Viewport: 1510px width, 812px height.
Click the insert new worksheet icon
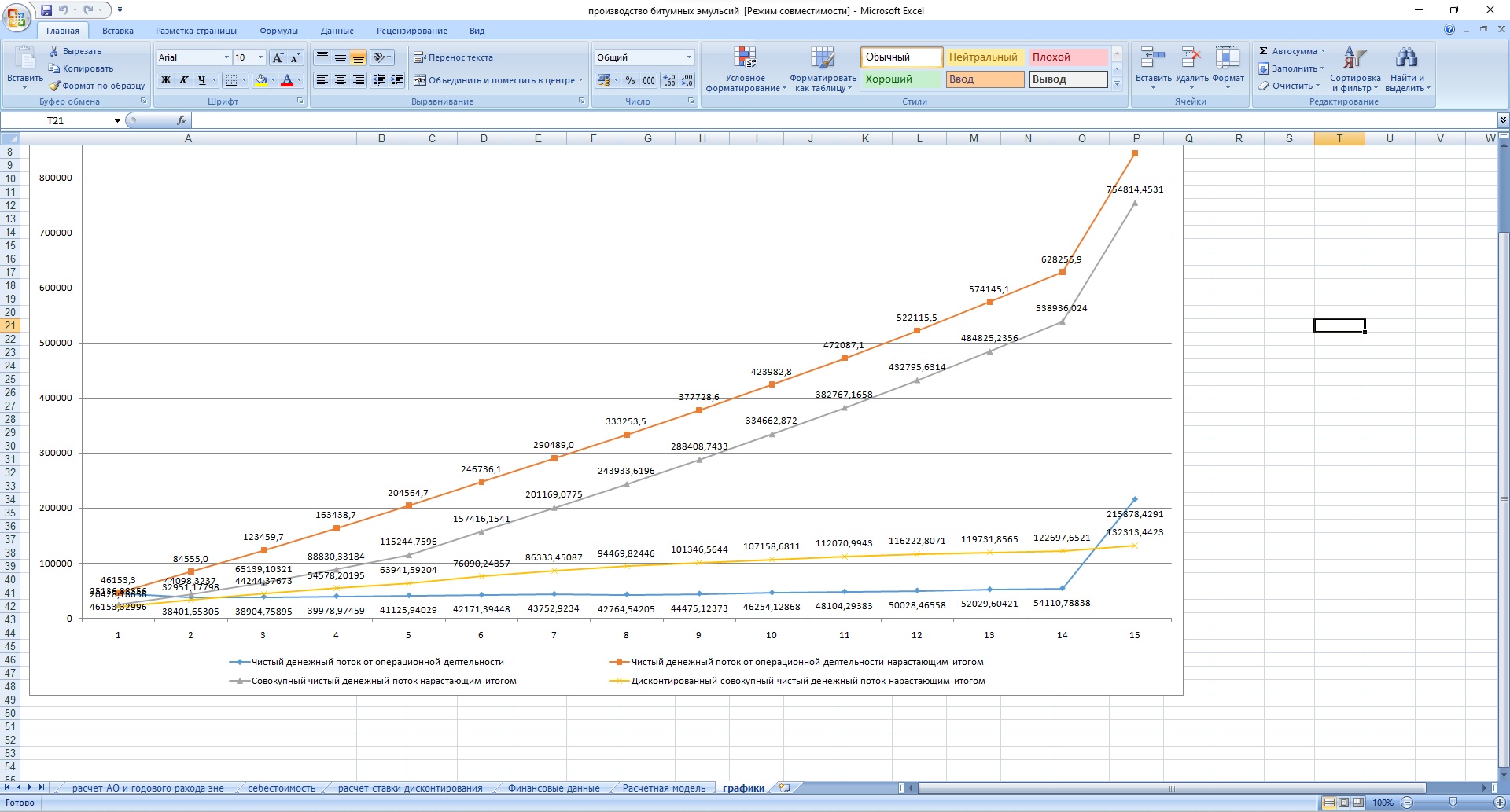click(x=784, y=788)
